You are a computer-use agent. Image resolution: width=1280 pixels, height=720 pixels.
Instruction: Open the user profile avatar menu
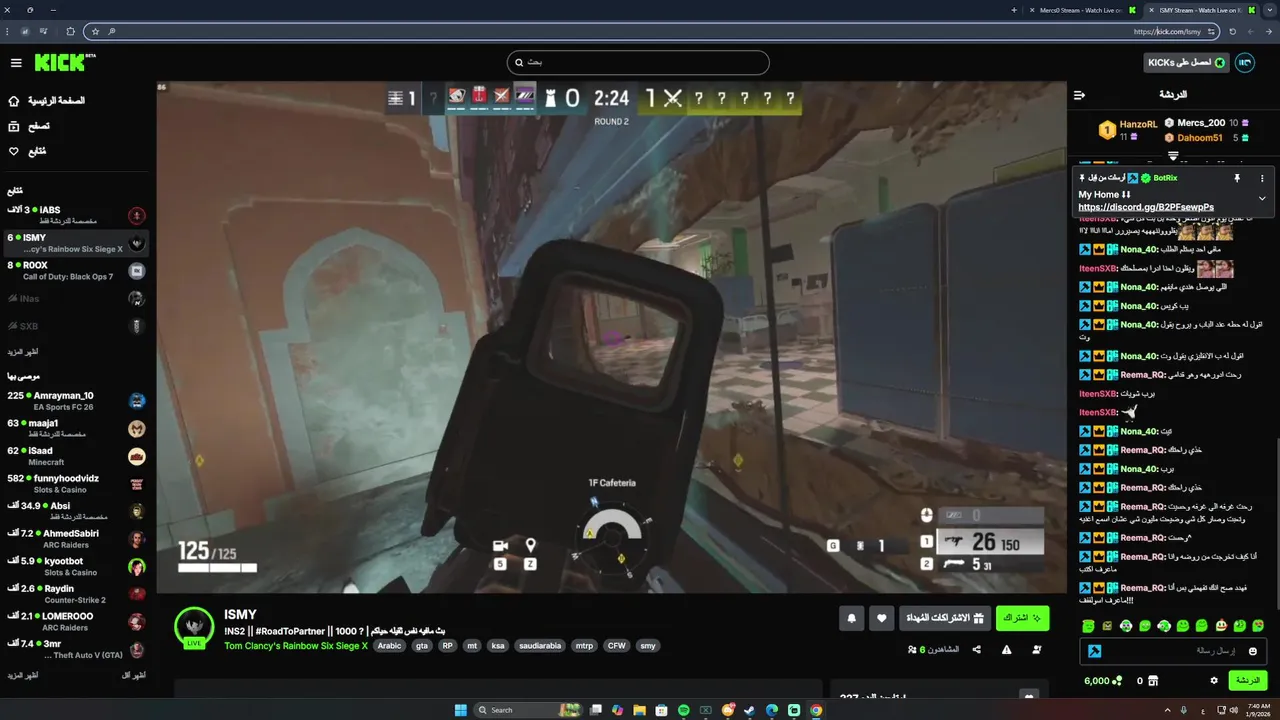coord(1245,62)
